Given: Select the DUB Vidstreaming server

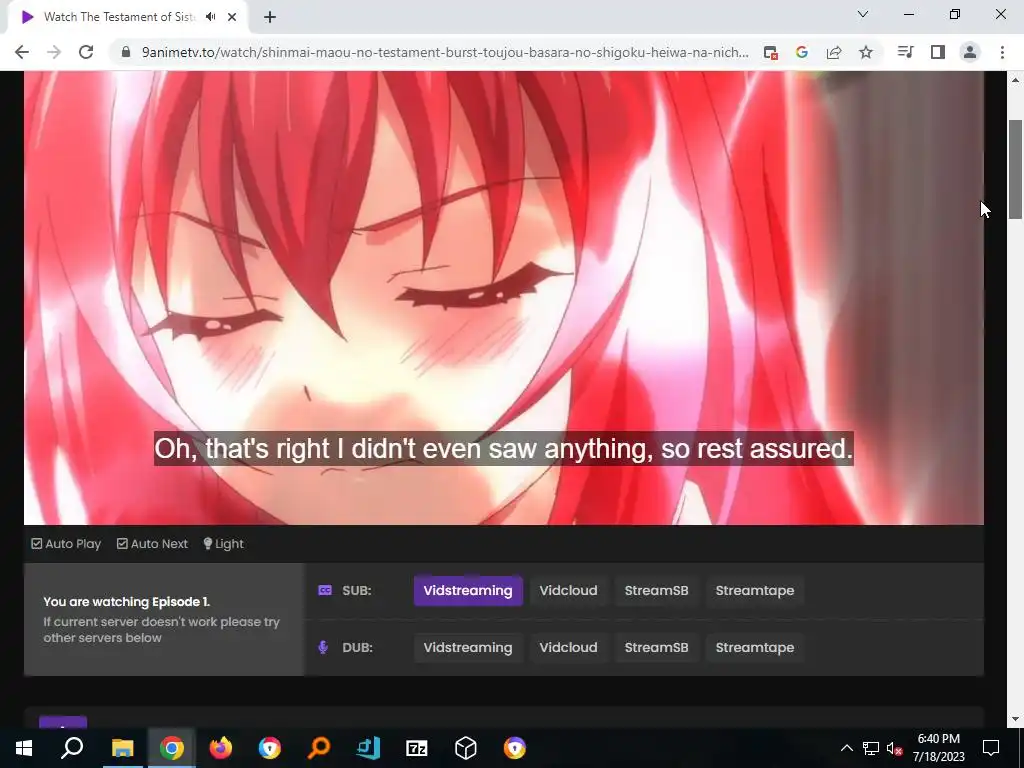Looking at the screenshot, I should click(468, 648).
